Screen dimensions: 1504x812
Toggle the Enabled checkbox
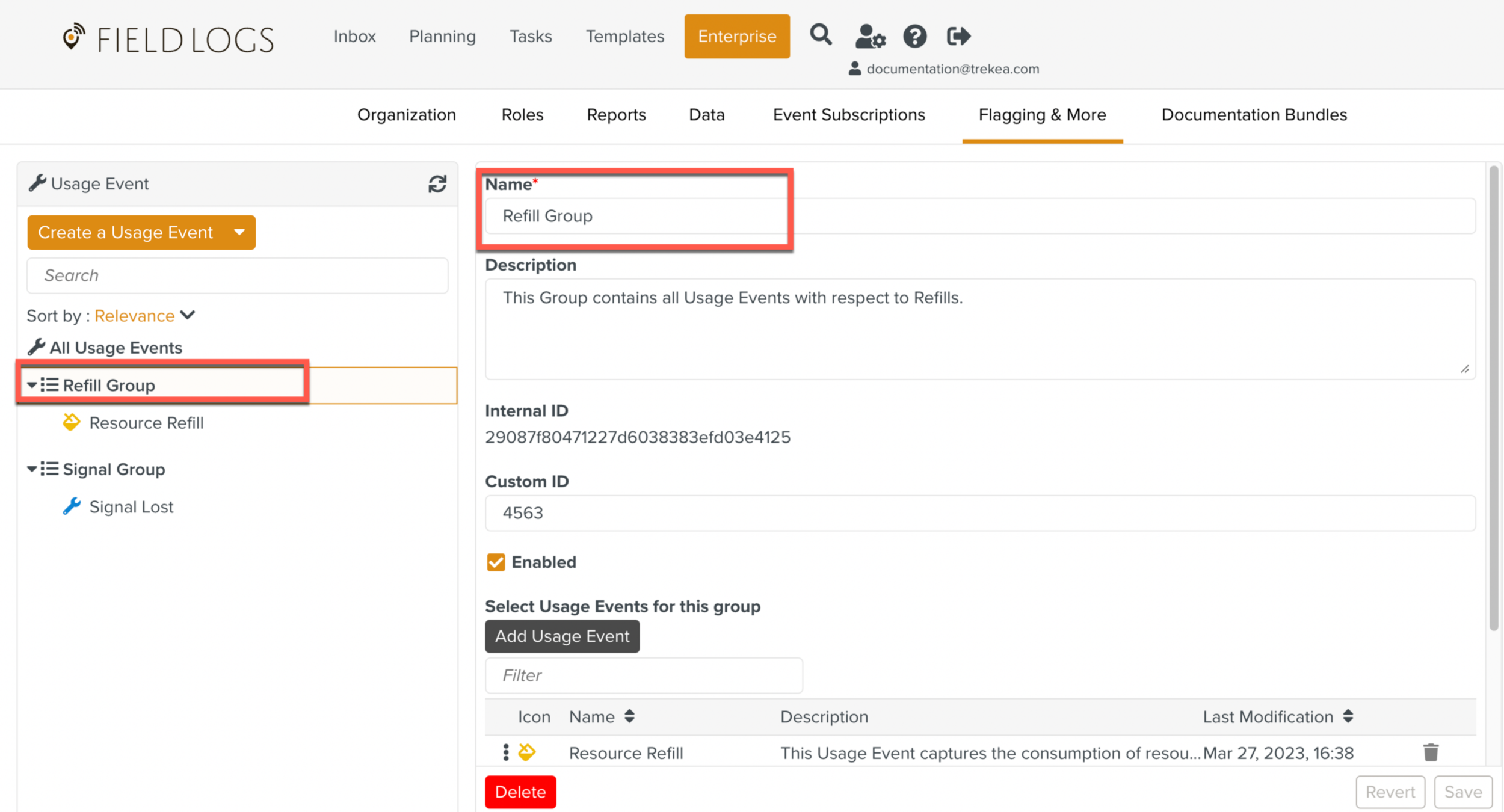point(496,562)
